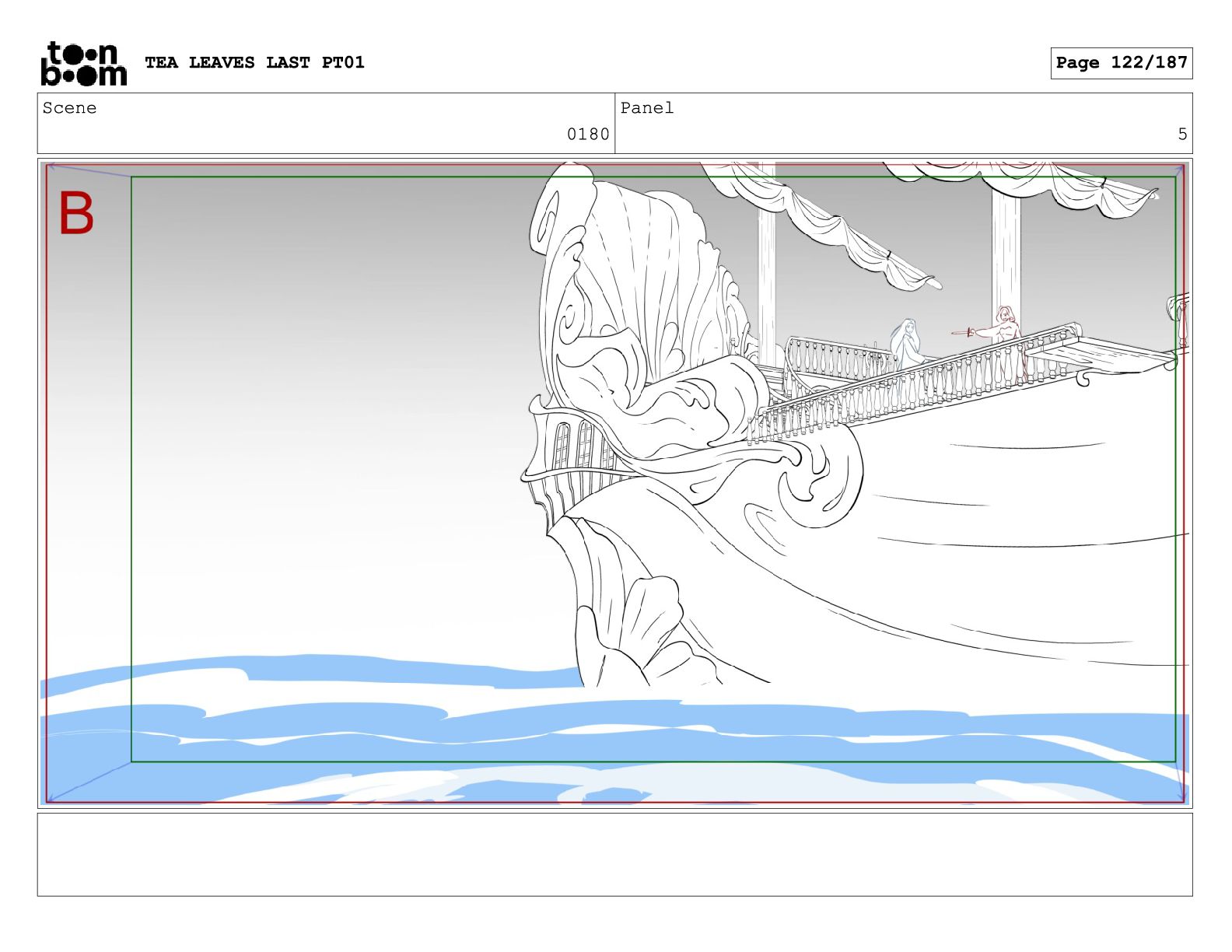Select the panel number '5'
1232x952 pixels.
(1182, 135)
